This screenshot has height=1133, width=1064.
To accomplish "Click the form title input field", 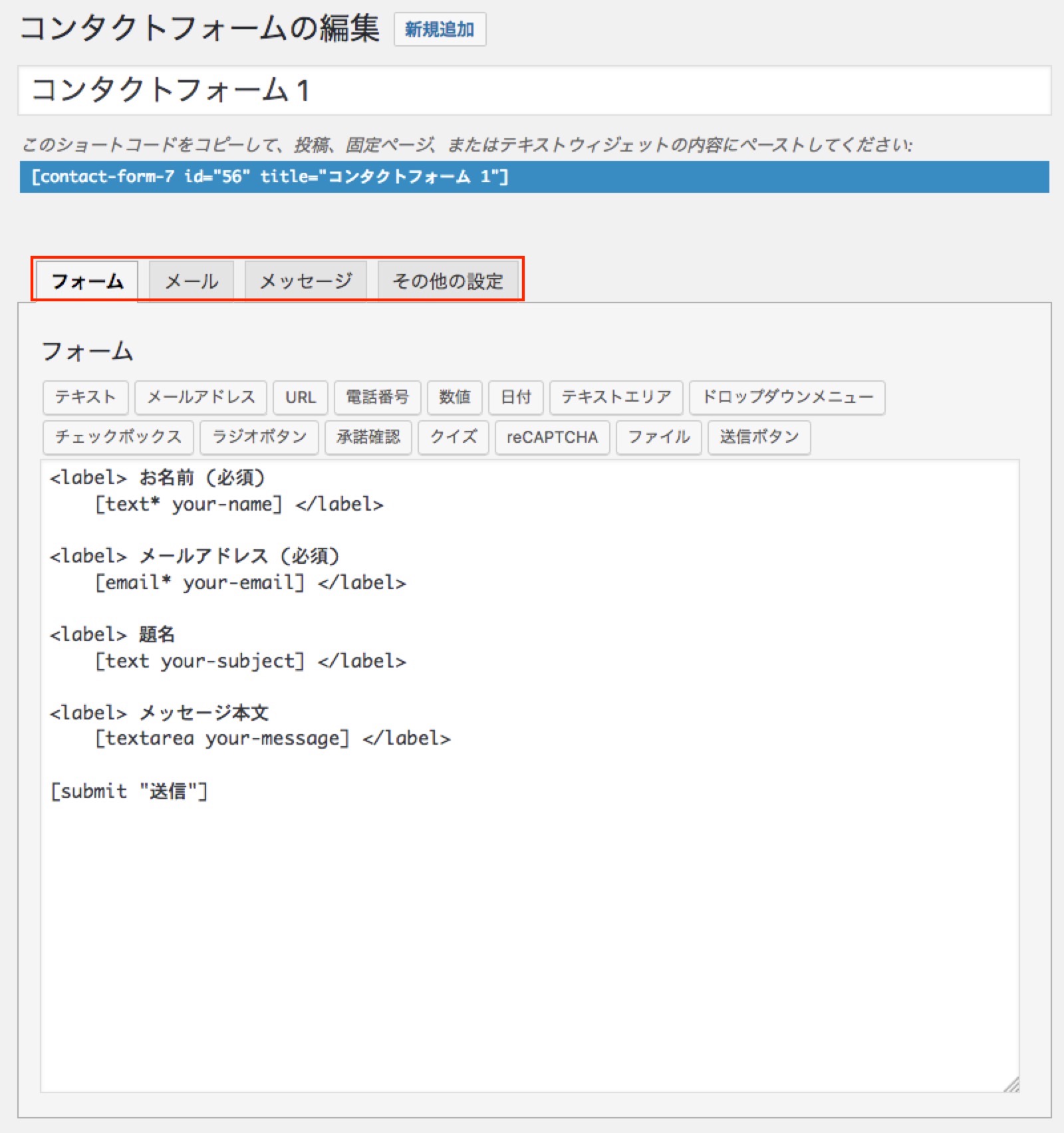I will (535, 90).
